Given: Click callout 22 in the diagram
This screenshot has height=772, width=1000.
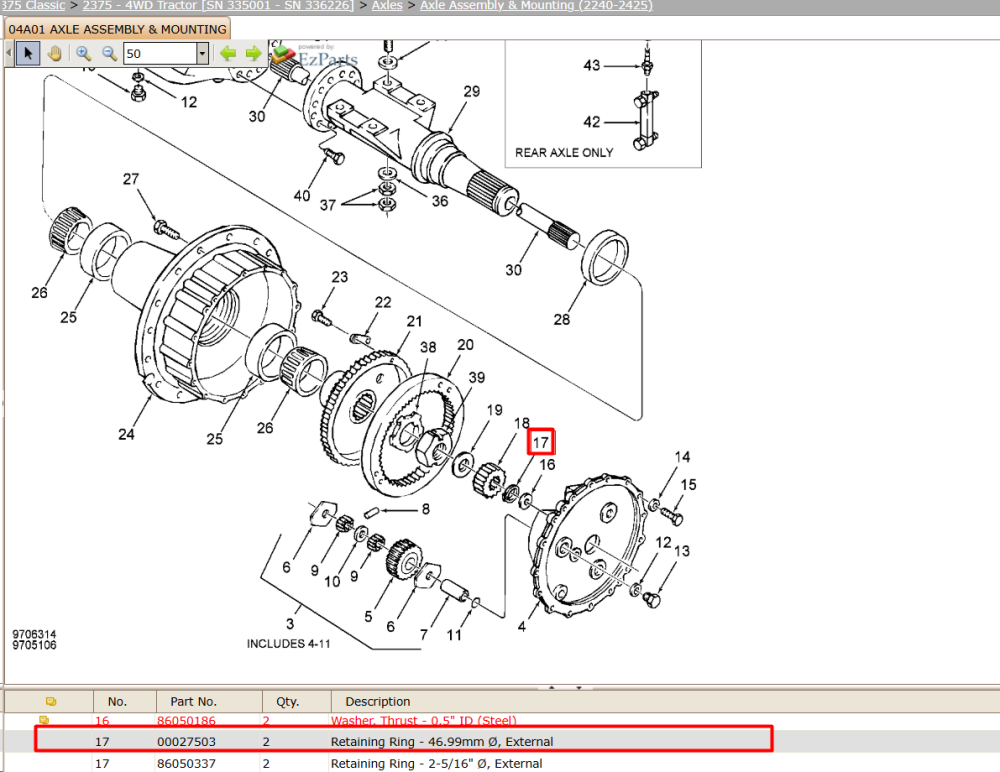Looking at the screenshot, I should 383,302.
